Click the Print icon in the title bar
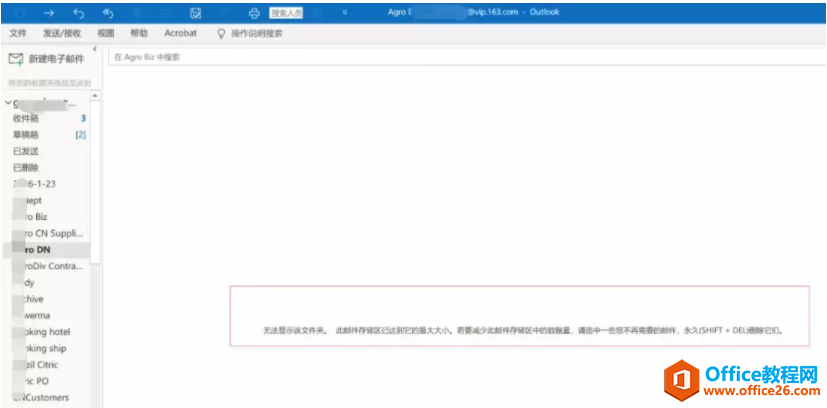Screen dimensions: 827x408 [254, 13]
